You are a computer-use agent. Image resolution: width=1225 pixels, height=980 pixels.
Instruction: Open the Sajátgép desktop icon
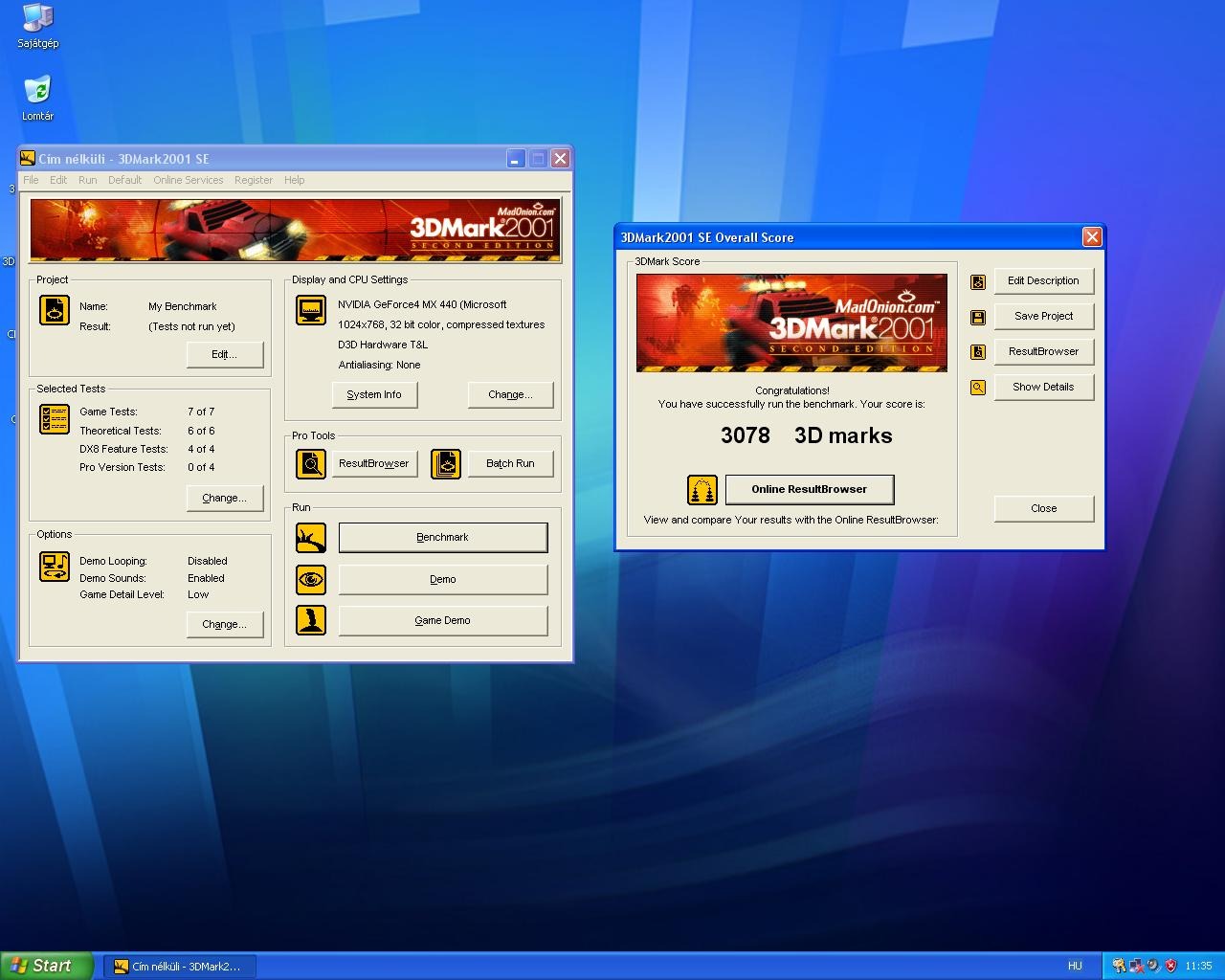[x=37, y=25]
